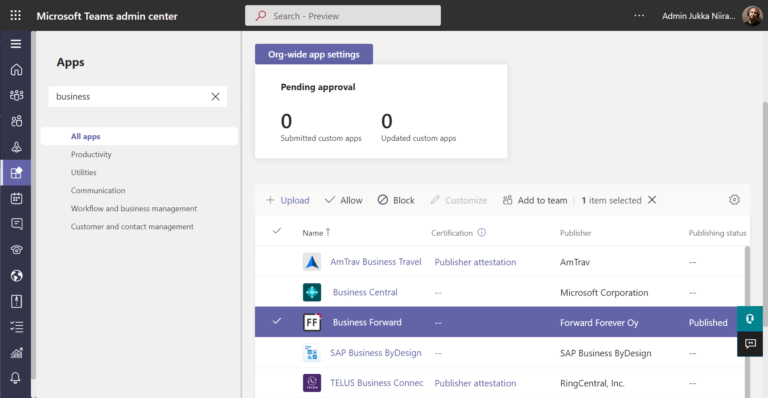Image resolution: width=768 pixels, height=398 pixels.
Task: Select the All apps category
Action: point(139,136)
